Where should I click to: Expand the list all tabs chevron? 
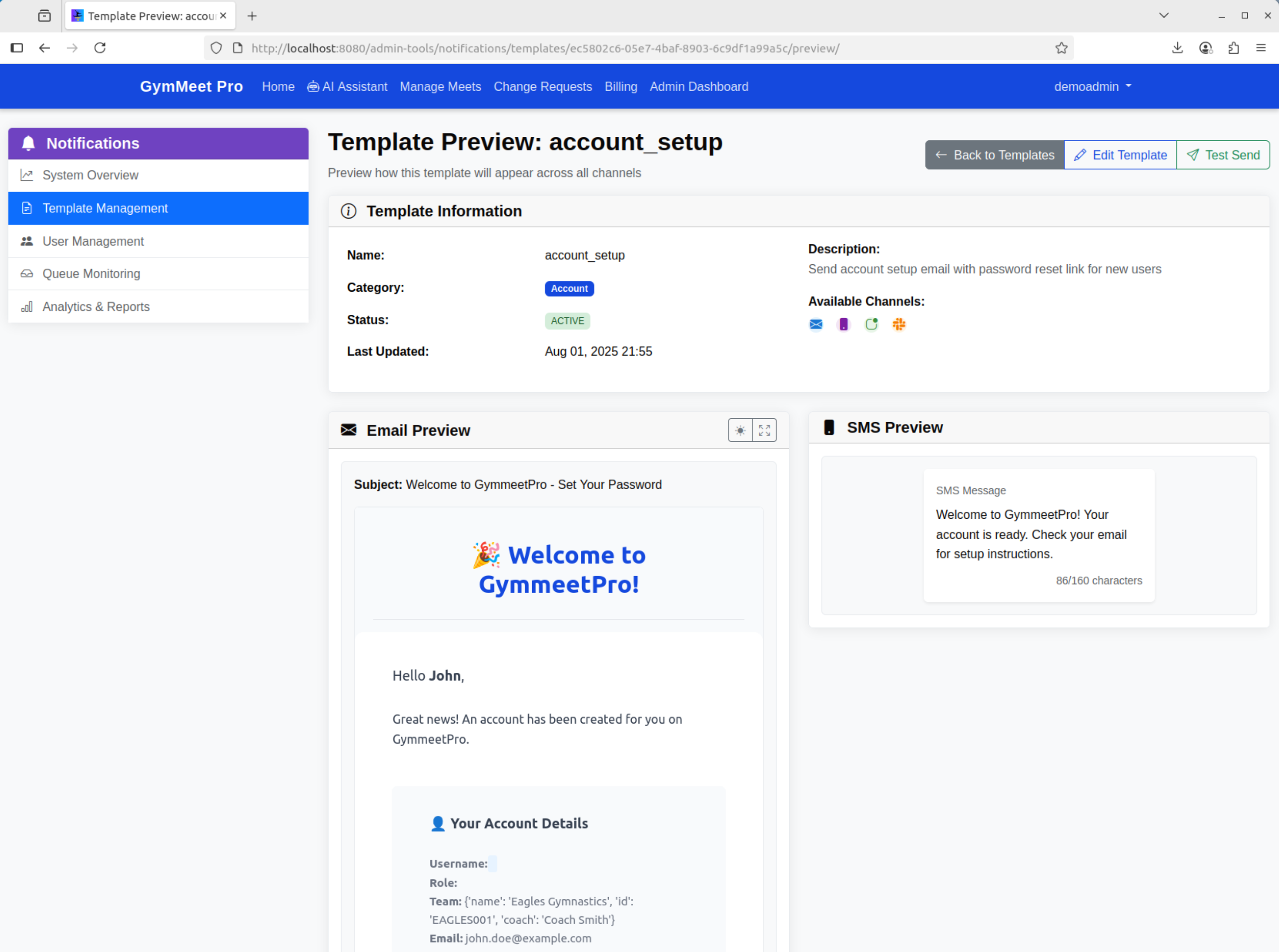1164,15
